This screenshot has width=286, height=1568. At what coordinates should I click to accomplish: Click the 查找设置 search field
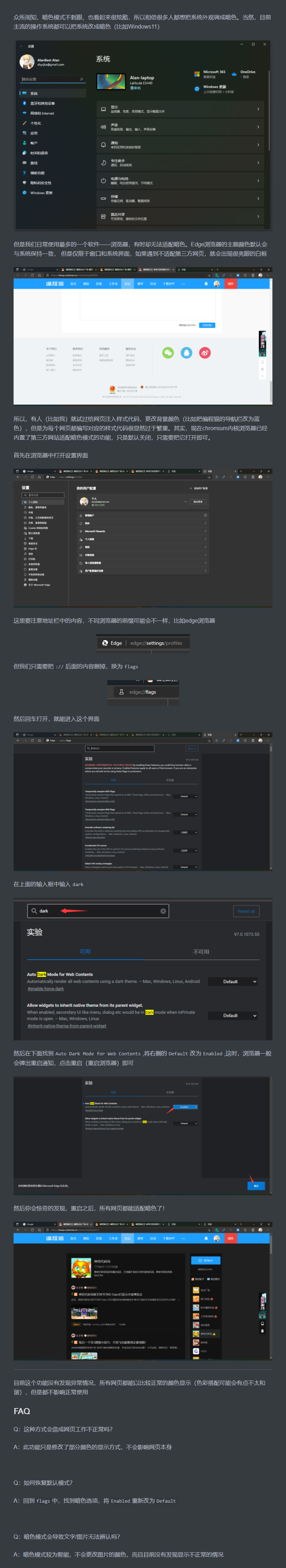53,79
